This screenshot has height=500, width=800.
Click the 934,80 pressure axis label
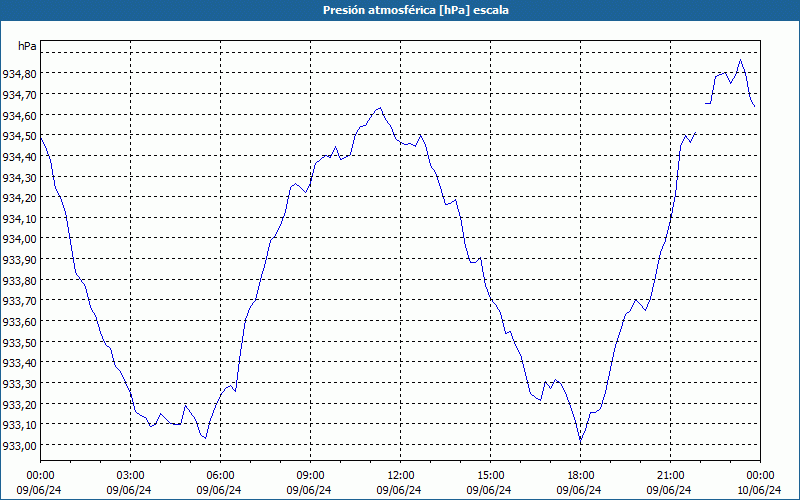click(x=19, y=73)
